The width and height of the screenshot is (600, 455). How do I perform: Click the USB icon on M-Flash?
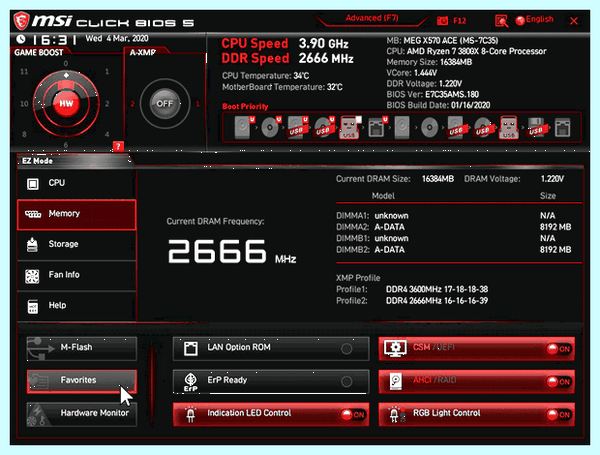[40, 348]
